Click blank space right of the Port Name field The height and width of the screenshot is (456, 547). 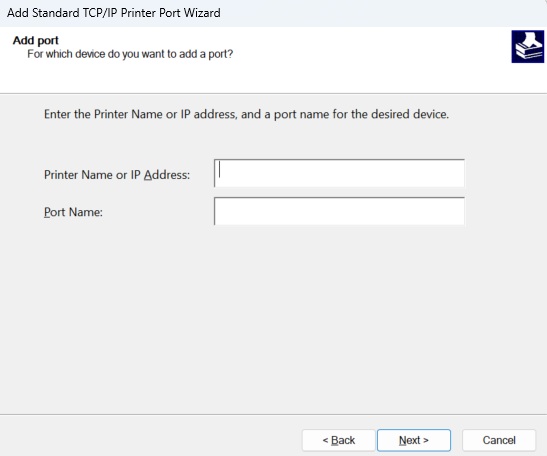point(506,211)
